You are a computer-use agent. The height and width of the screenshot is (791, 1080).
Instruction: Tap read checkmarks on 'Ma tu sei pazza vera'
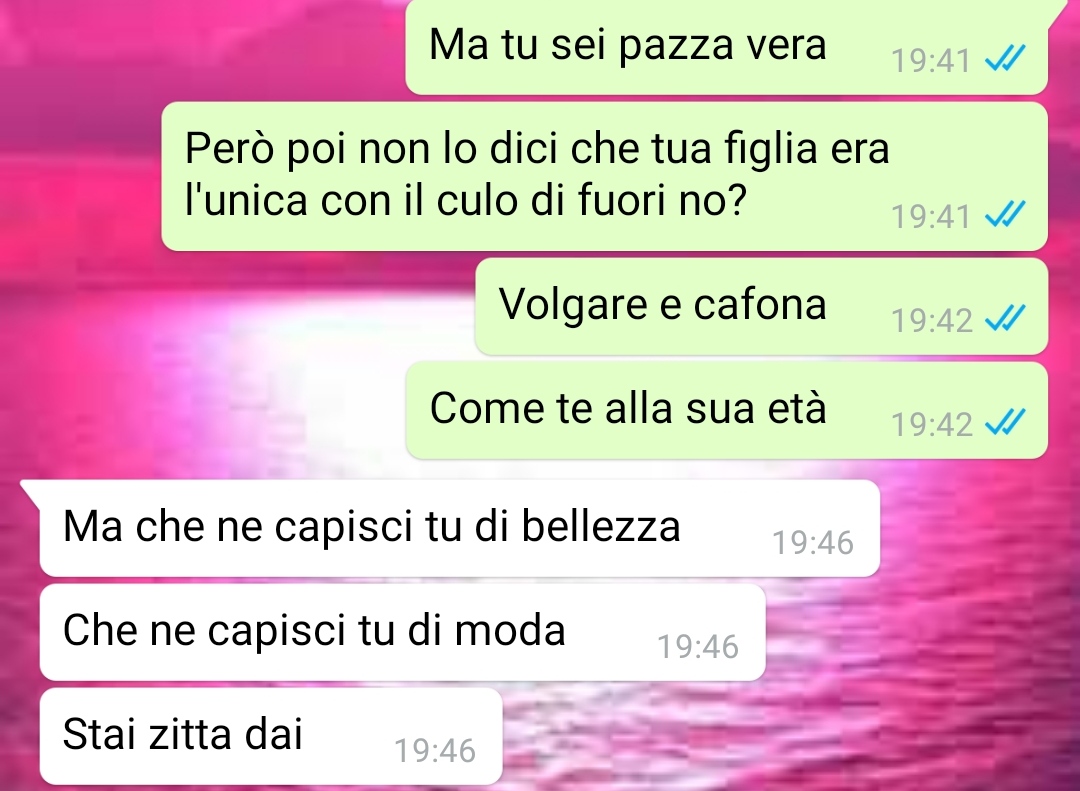1006,59
